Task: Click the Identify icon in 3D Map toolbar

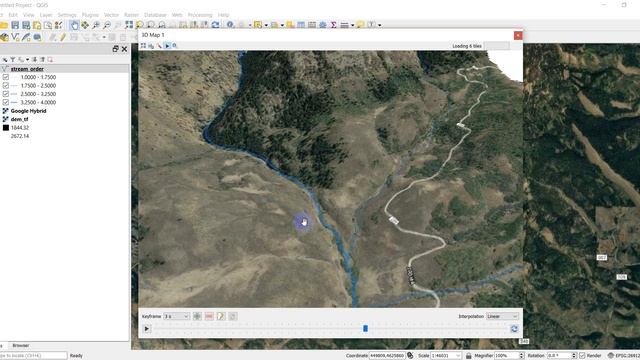Action: pyautogui.click(x=175, y=46)
